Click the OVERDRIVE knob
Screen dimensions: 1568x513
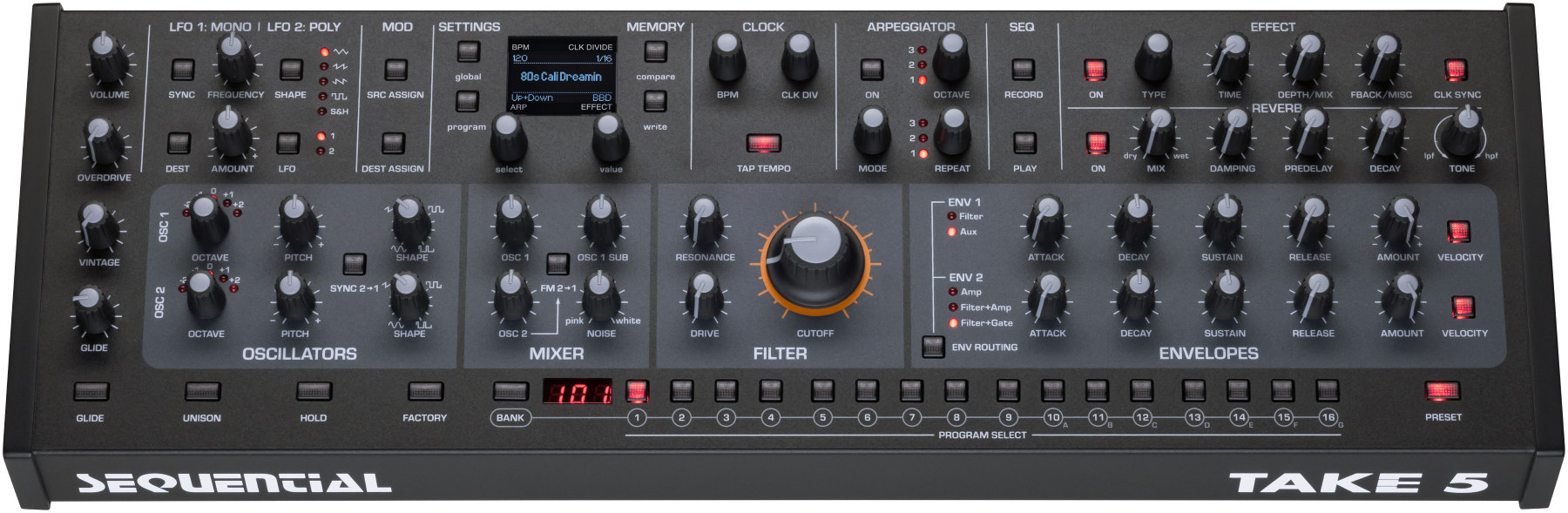tap(103, 142)
